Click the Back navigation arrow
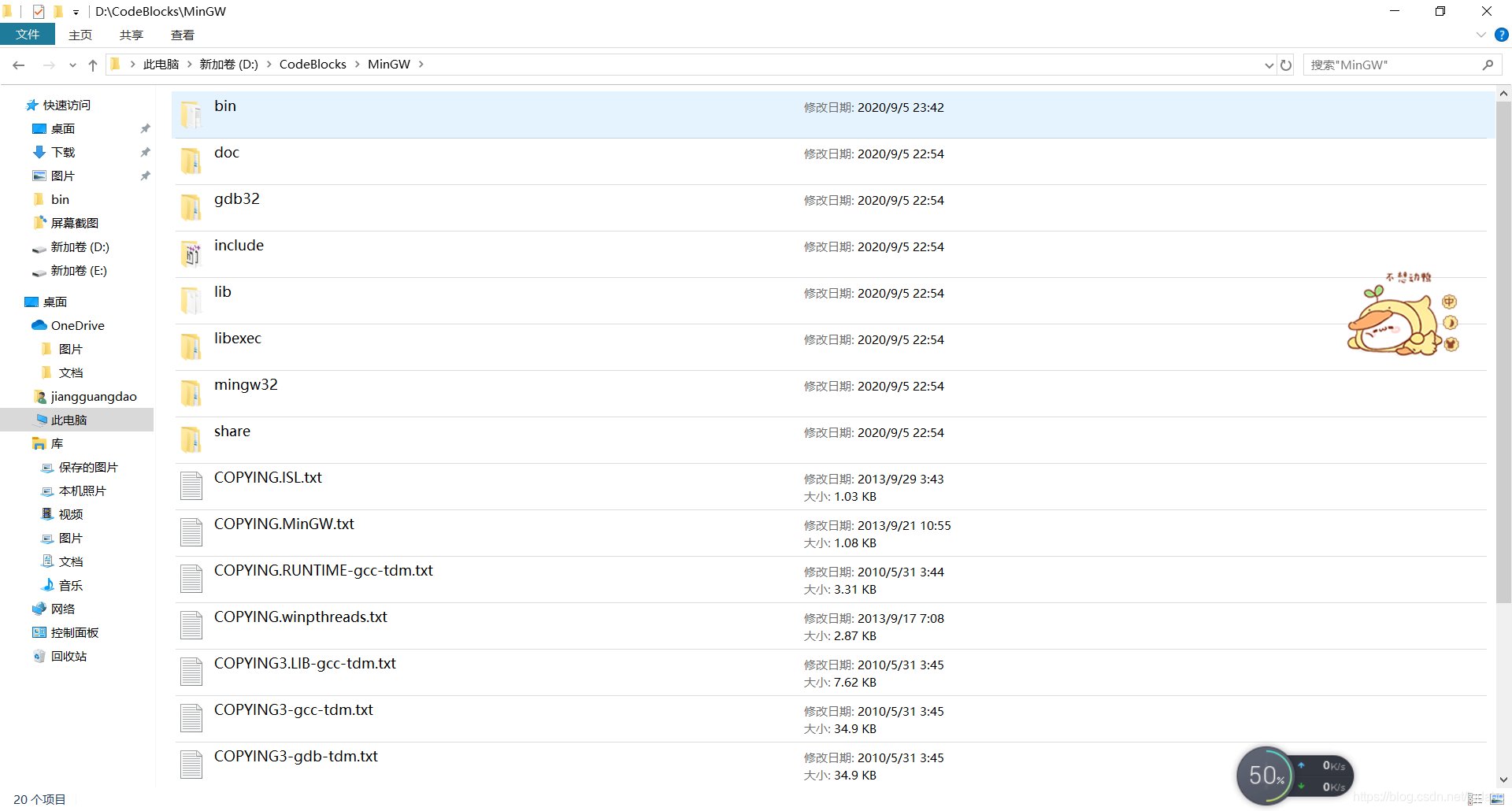This screenshot has width=1512, height=811. 19,65
